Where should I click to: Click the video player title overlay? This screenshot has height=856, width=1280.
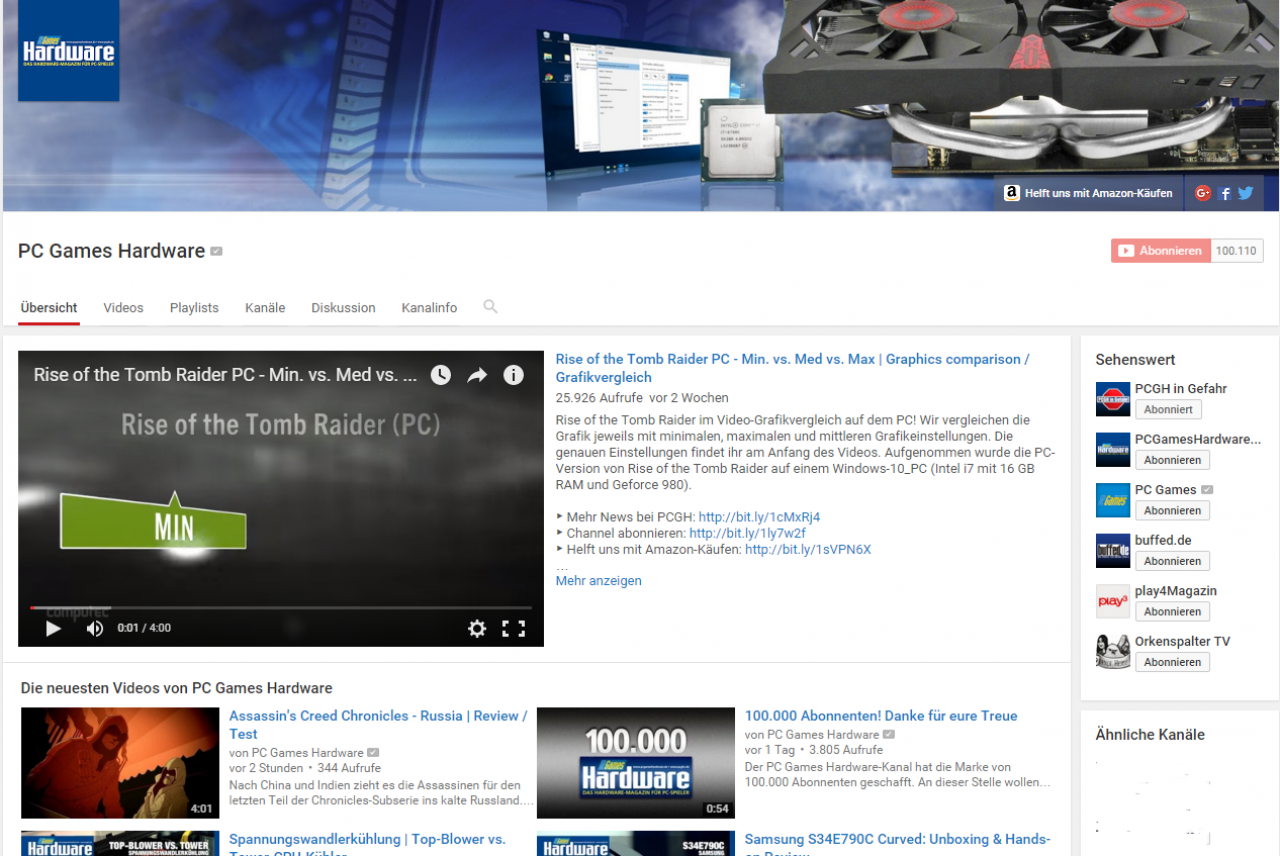coord(226,375)
